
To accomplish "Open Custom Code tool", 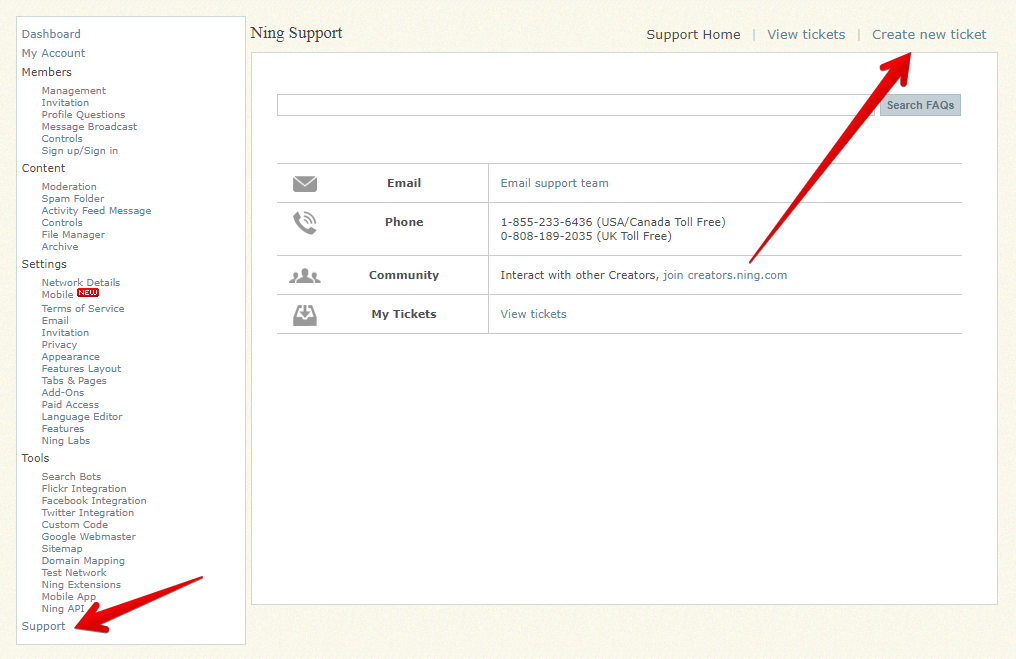I will point(75,525).
